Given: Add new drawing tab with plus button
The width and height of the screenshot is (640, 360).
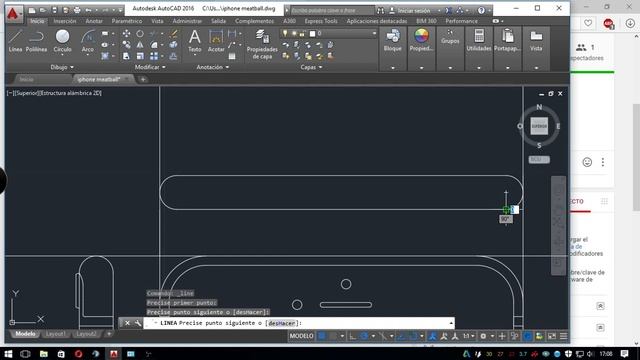Looking at the screenshot, I should pyautogui.click(x=143, y=79).
